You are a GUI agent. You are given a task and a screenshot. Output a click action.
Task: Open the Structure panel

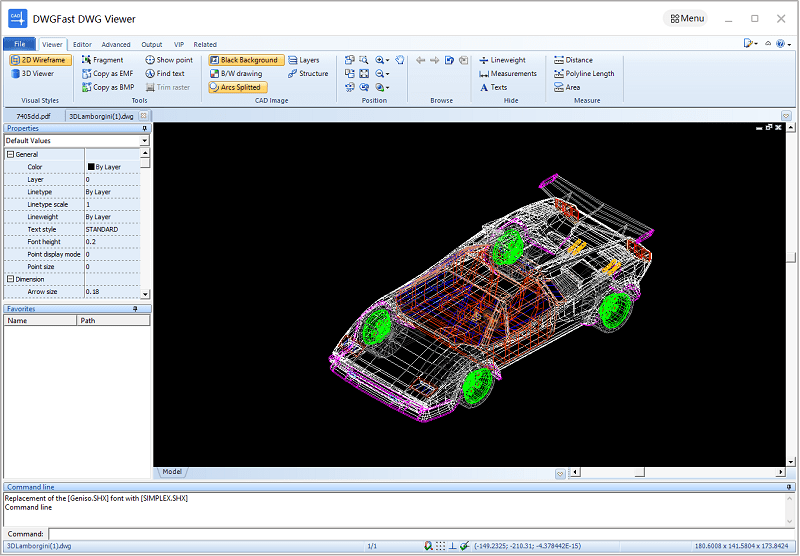click(308, 73)
